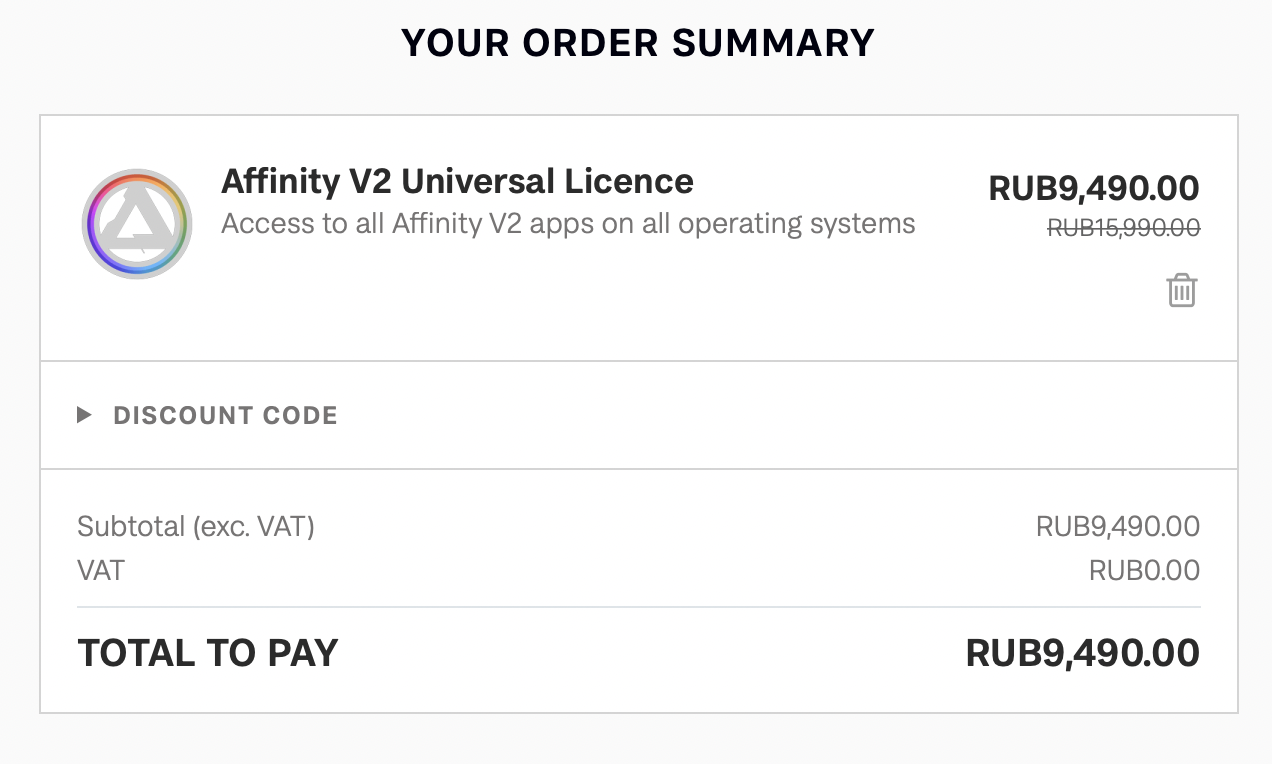Click the bold RUB9,490.00 item price

1093,188
